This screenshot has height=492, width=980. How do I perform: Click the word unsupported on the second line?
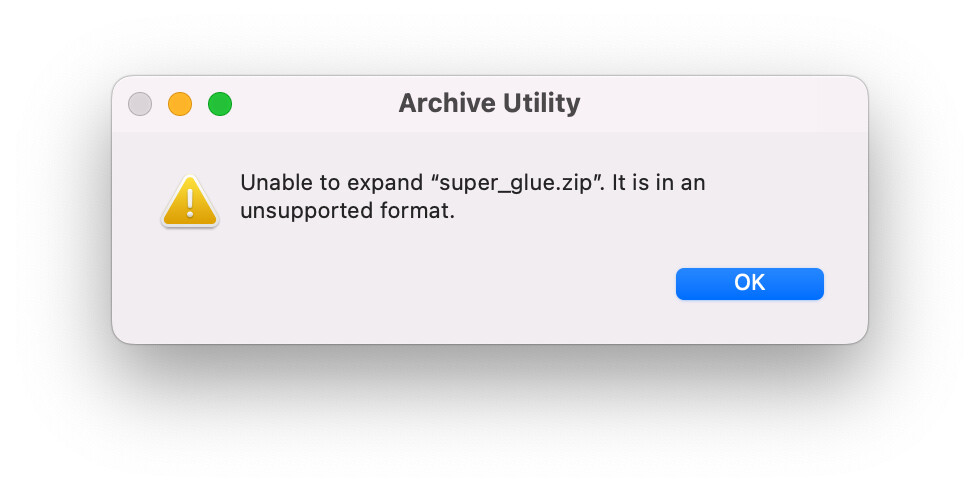(307, 211)
